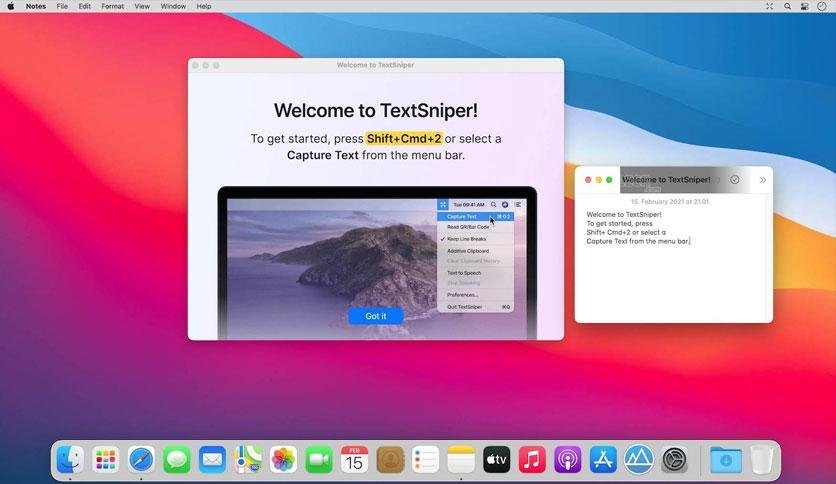Open Spotlight search in the menu bar
This screenshot has width=836, height=484.
pos(788,6)
